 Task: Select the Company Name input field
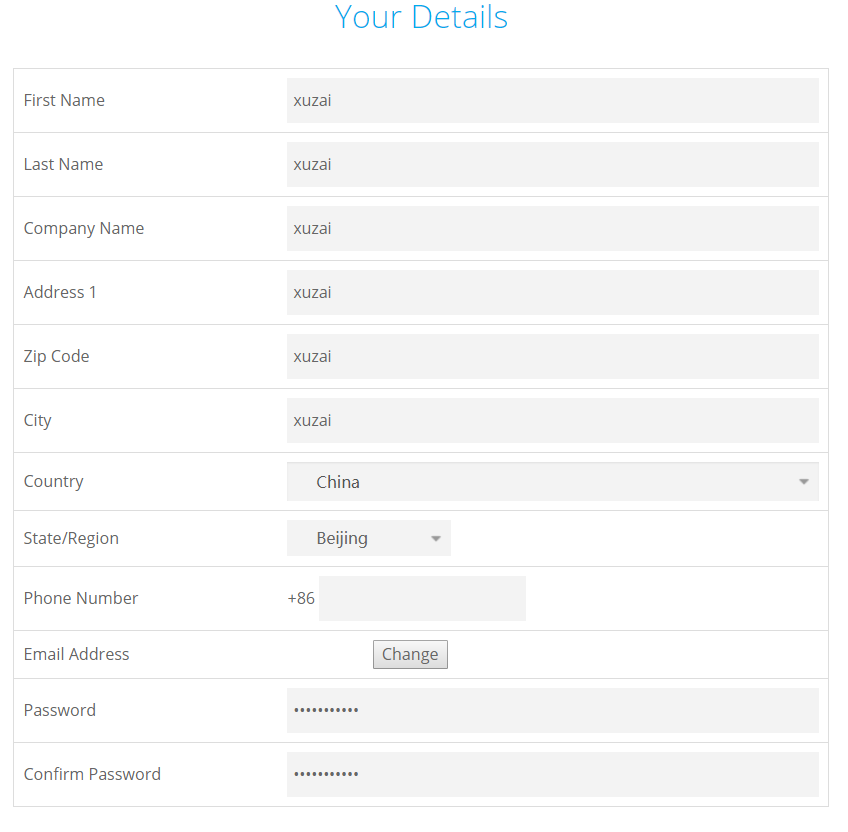point(552,229)
